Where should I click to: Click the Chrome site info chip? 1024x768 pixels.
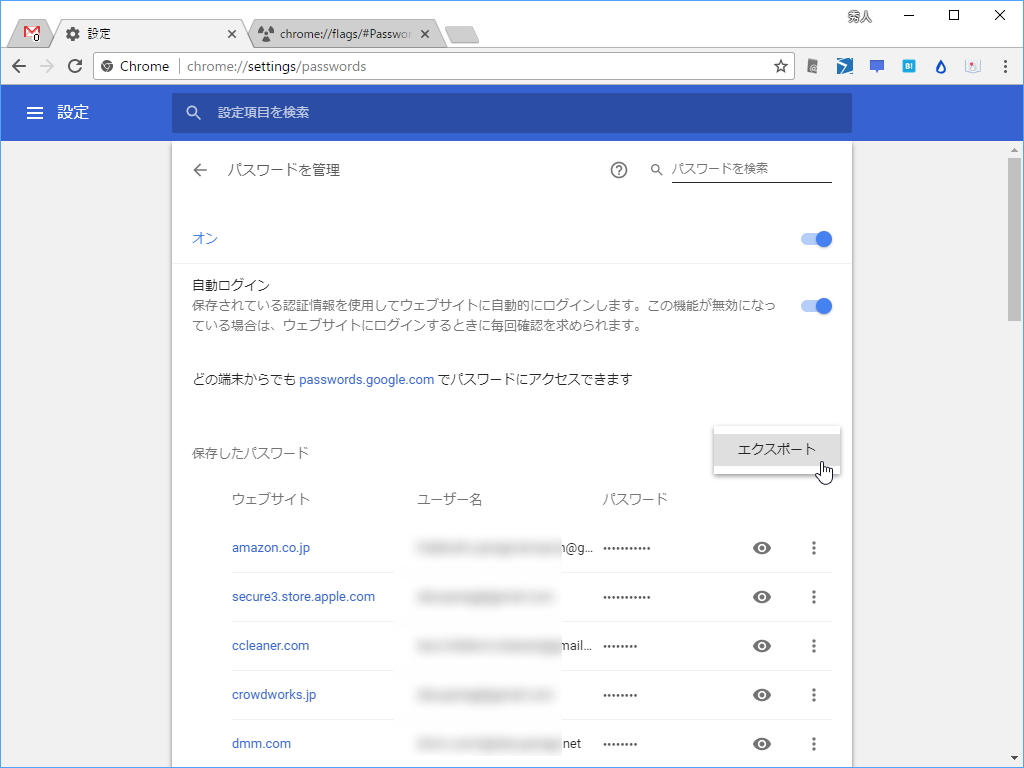[135, 66]
